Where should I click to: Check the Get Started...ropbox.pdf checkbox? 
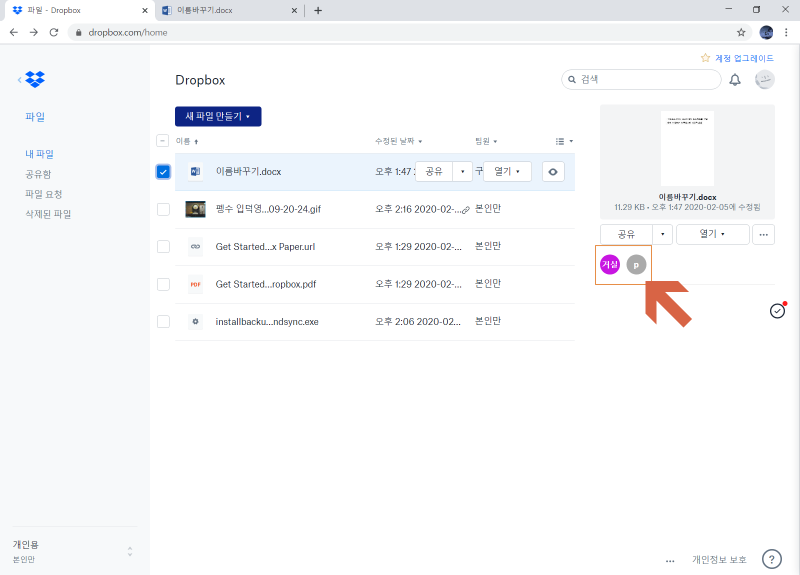163,284
